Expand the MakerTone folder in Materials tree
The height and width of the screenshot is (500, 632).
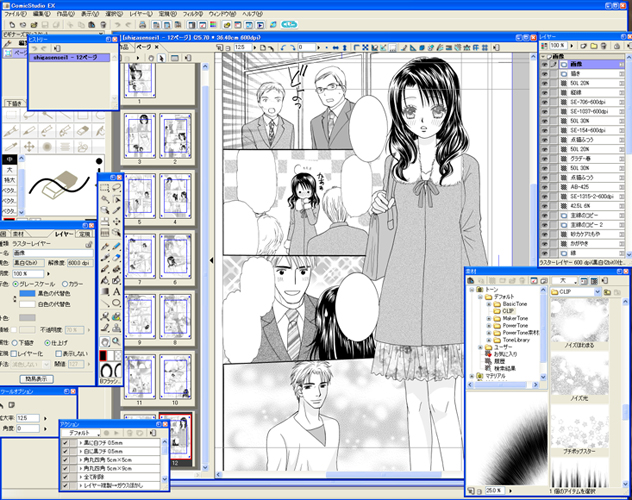(x=489, y=318)
